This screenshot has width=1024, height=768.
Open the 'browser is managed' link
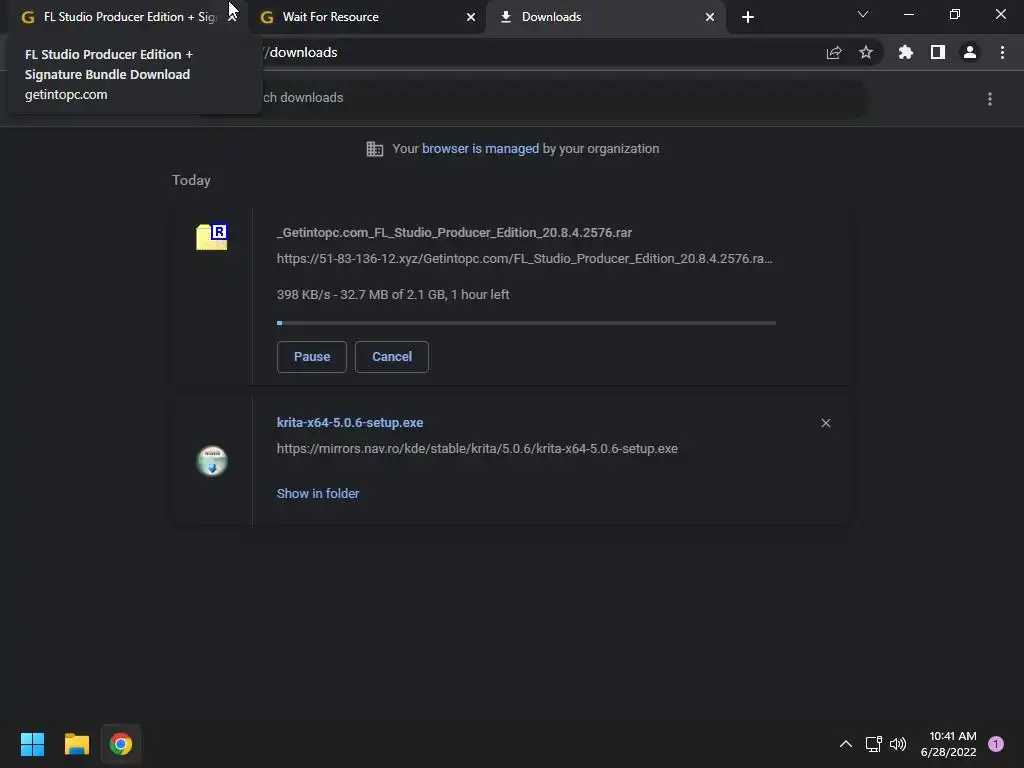pyautogui.click(x=481, y=149)
